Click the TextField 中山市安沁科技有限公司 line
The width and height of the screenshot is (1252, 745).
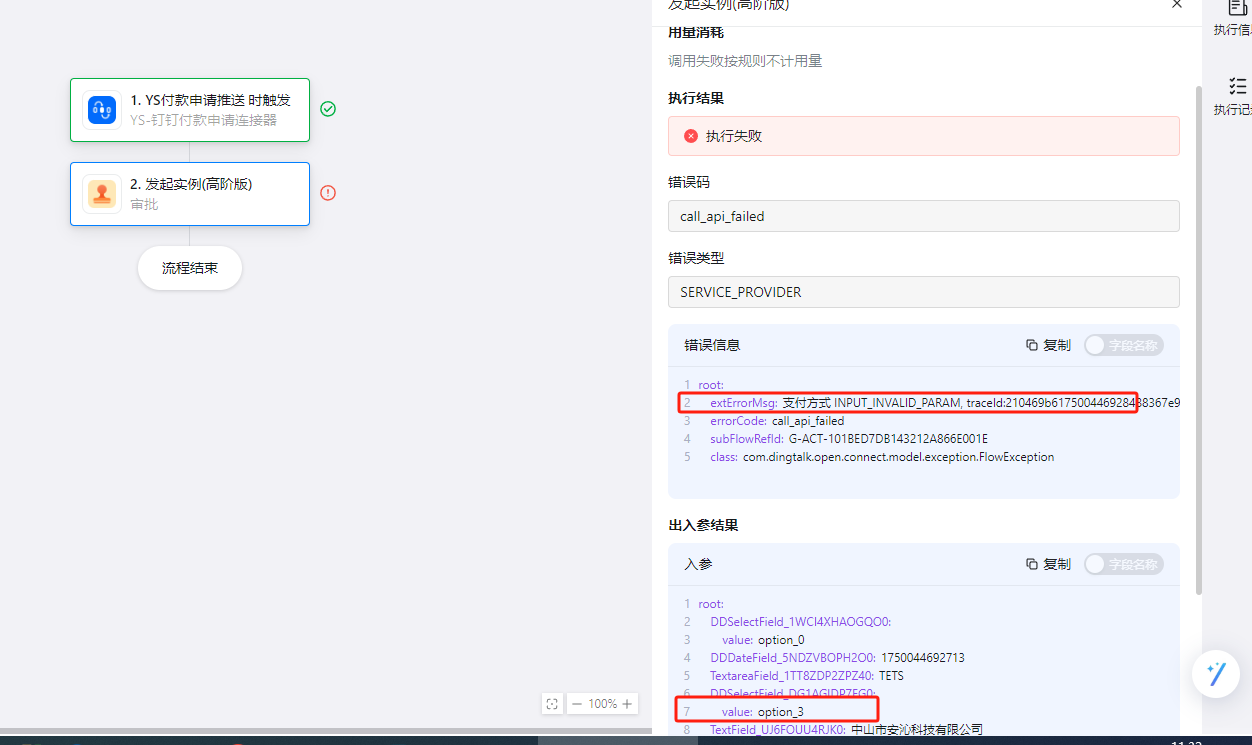tap(846, 730)
